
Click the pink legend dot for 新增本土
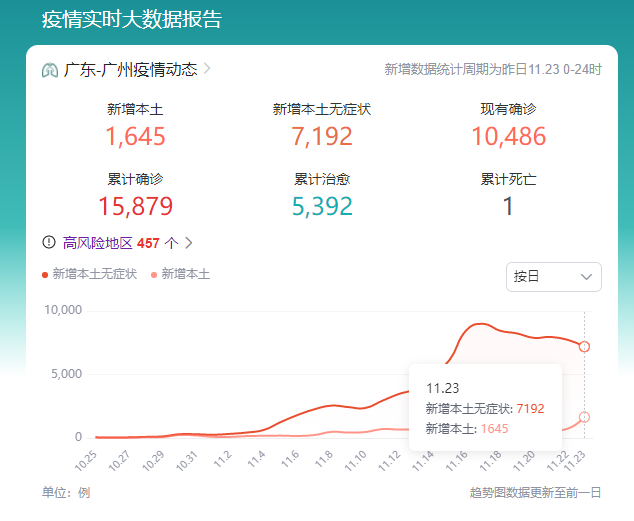pyautogui.click(x=154, y=274)
